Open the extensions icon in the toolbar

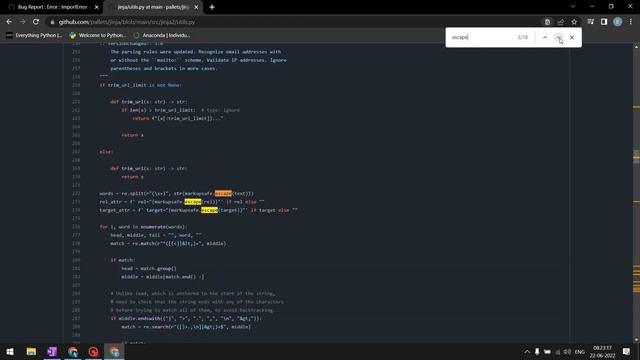[591, 22]
